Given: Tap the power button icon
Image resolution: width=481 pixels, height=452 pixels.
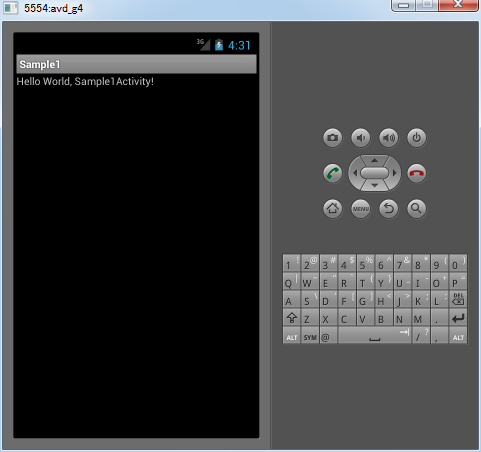Looking at the screenshot, I should coord(416,138).
